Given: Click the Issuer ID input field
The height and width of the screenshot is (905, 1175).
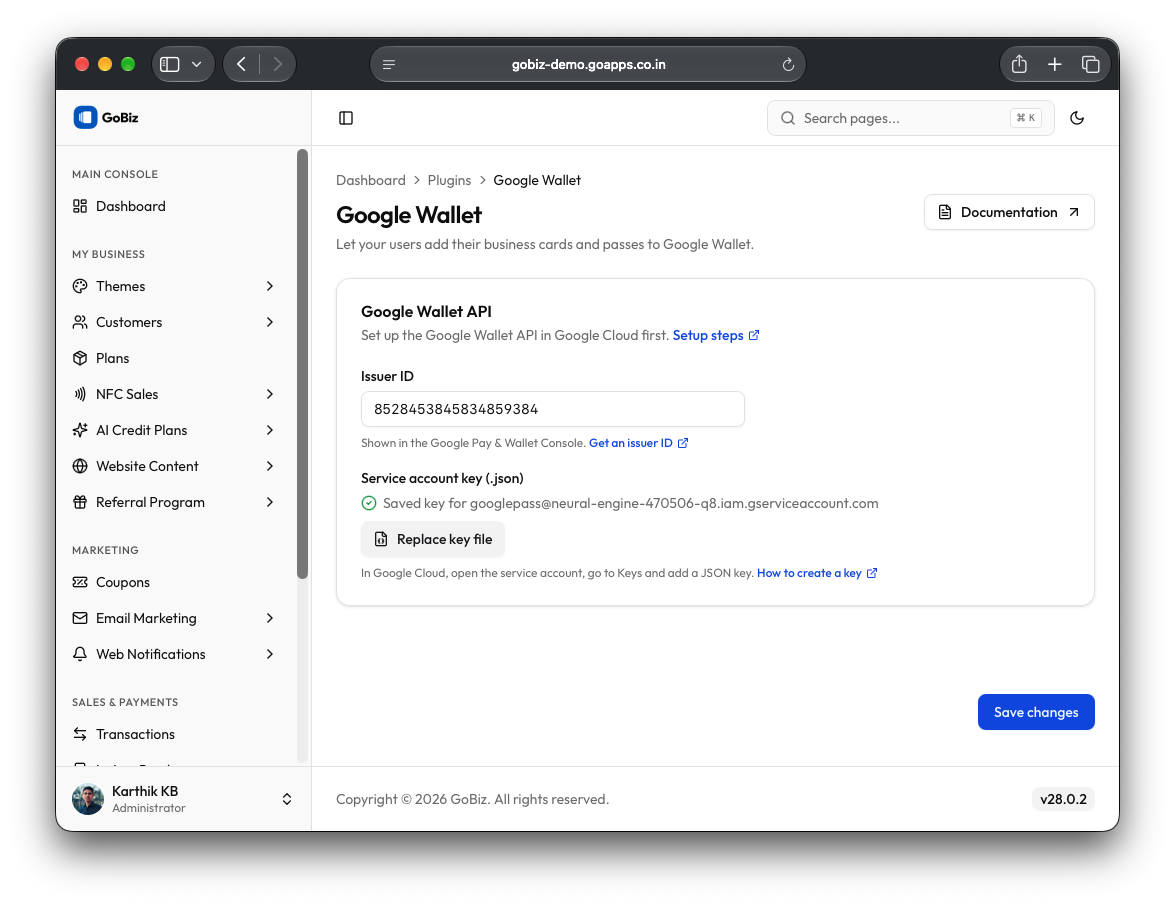Looking at the screenshot, I should coord(553,409).
